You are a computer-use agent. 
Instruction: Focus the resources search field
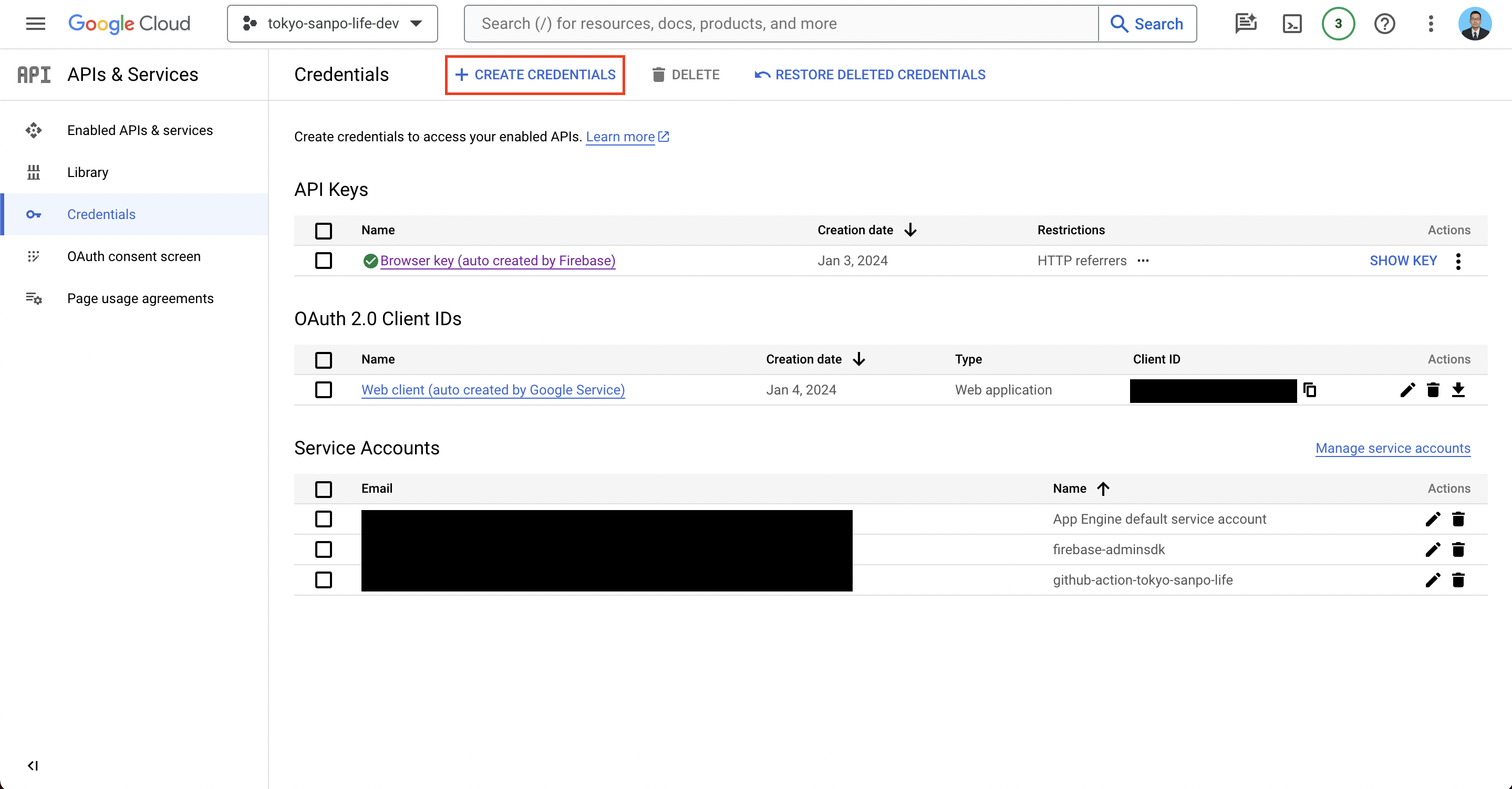[781, 24]
